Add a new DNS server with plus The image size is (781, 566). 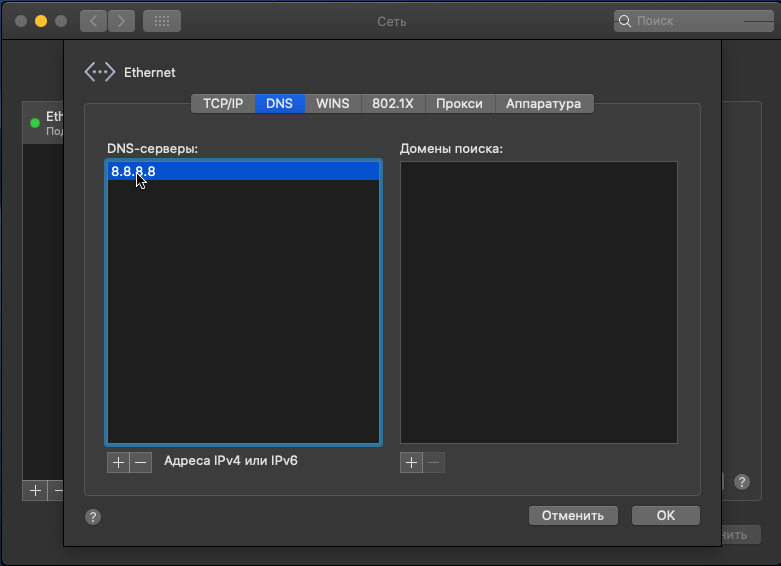tap(118, 462)
